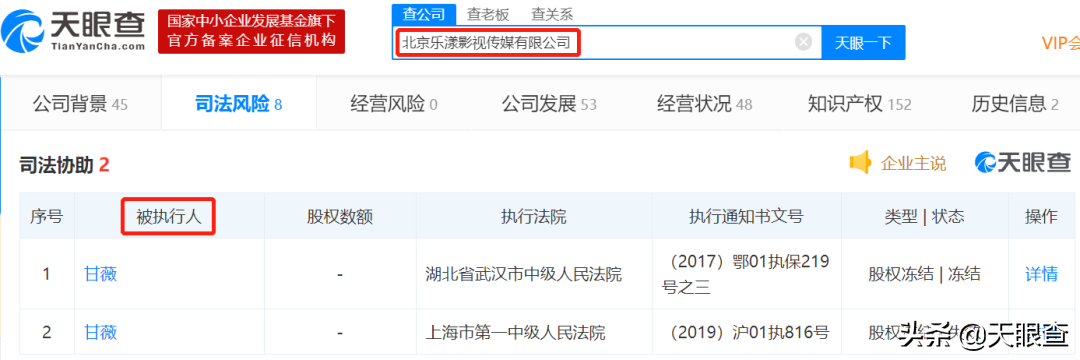Click the VIP会 link at top right
Screen dimensions: 1080x360
click(1061, 43)
